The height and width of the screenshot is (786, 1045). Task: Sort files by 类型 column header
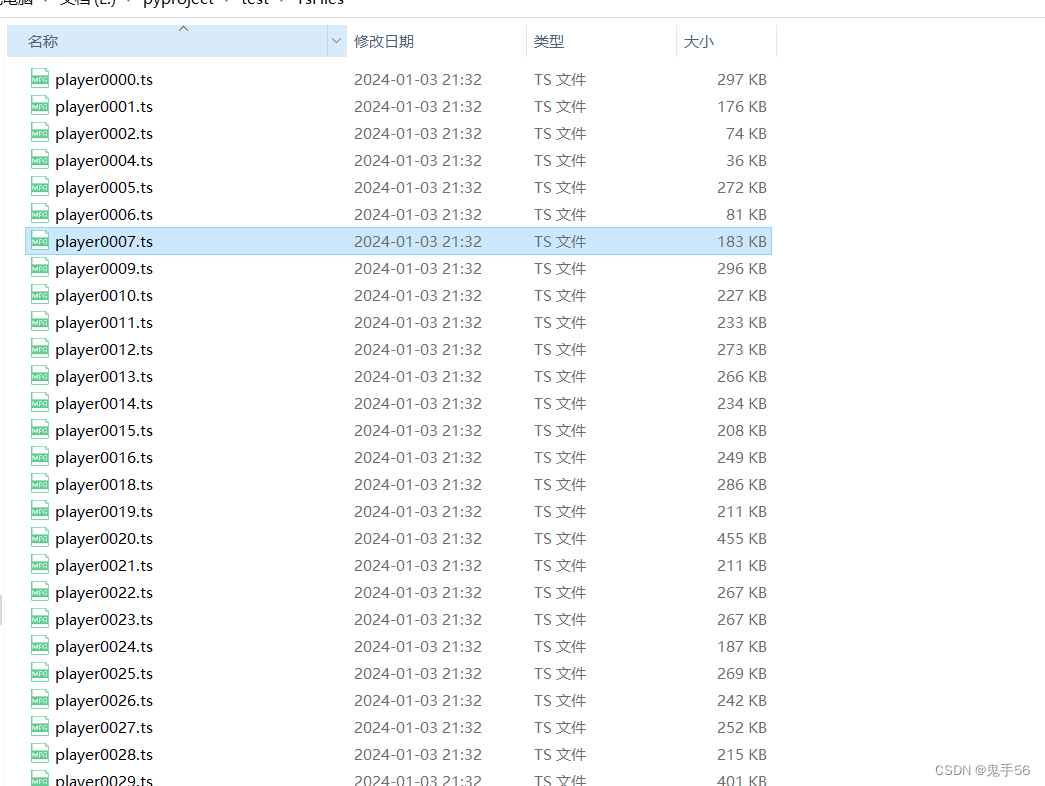coord(601,41)
